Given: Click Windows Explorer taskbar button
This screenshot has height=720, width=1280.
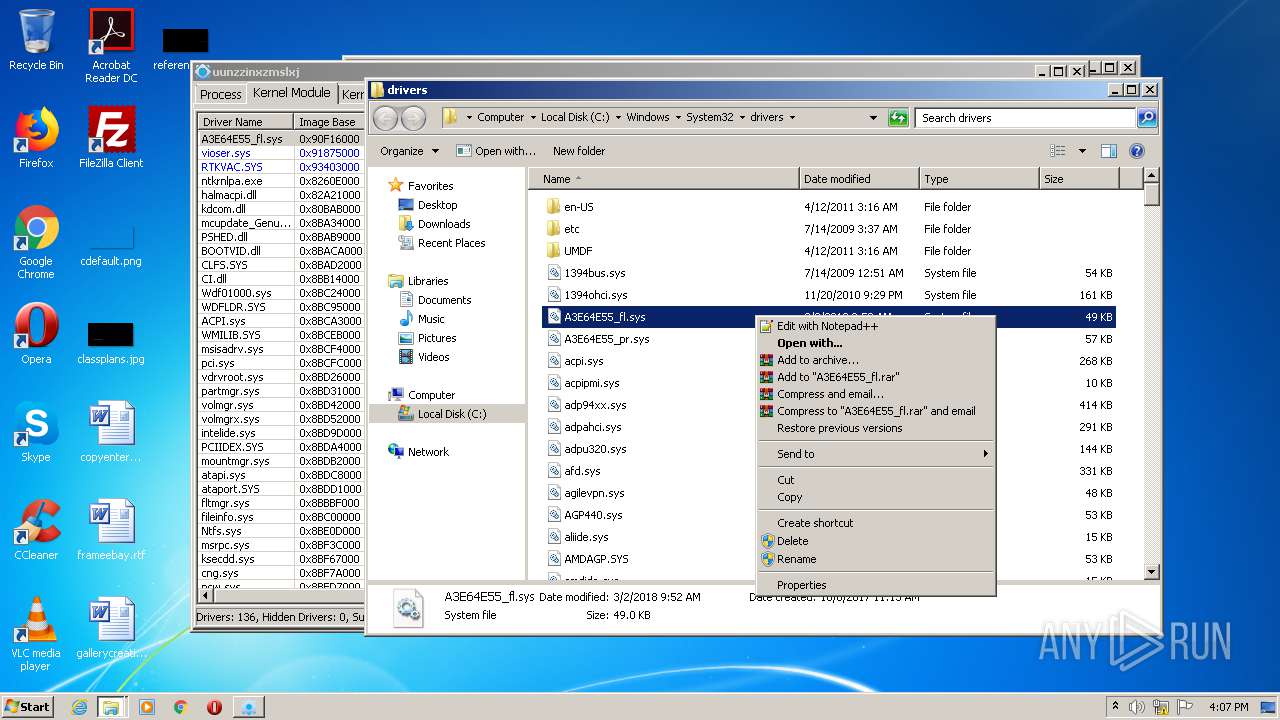Looking at the screenshot, I should [111, 707].
